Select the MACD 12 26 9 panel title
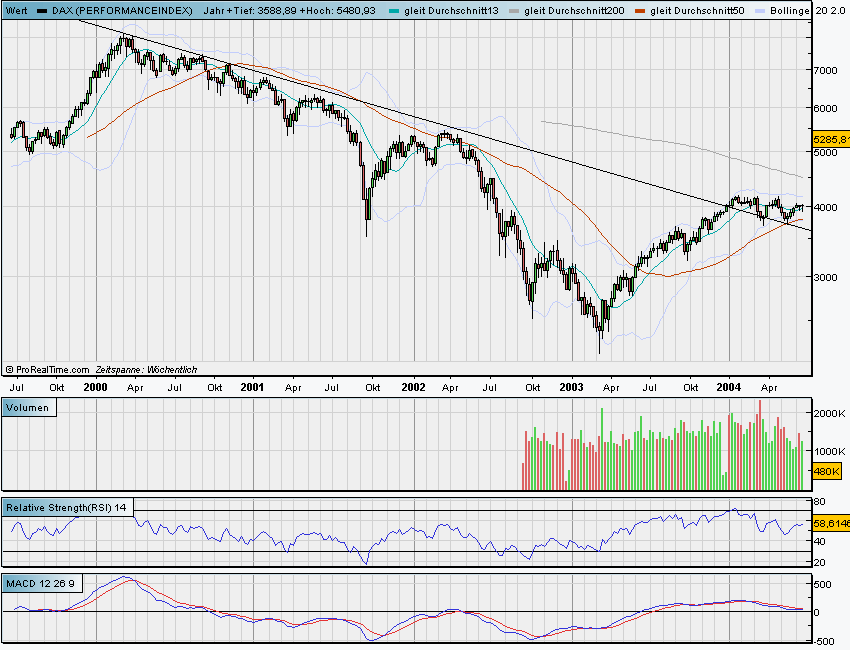Image resolution: width=850 pixels, height=650 pixels. pos(42,584)
